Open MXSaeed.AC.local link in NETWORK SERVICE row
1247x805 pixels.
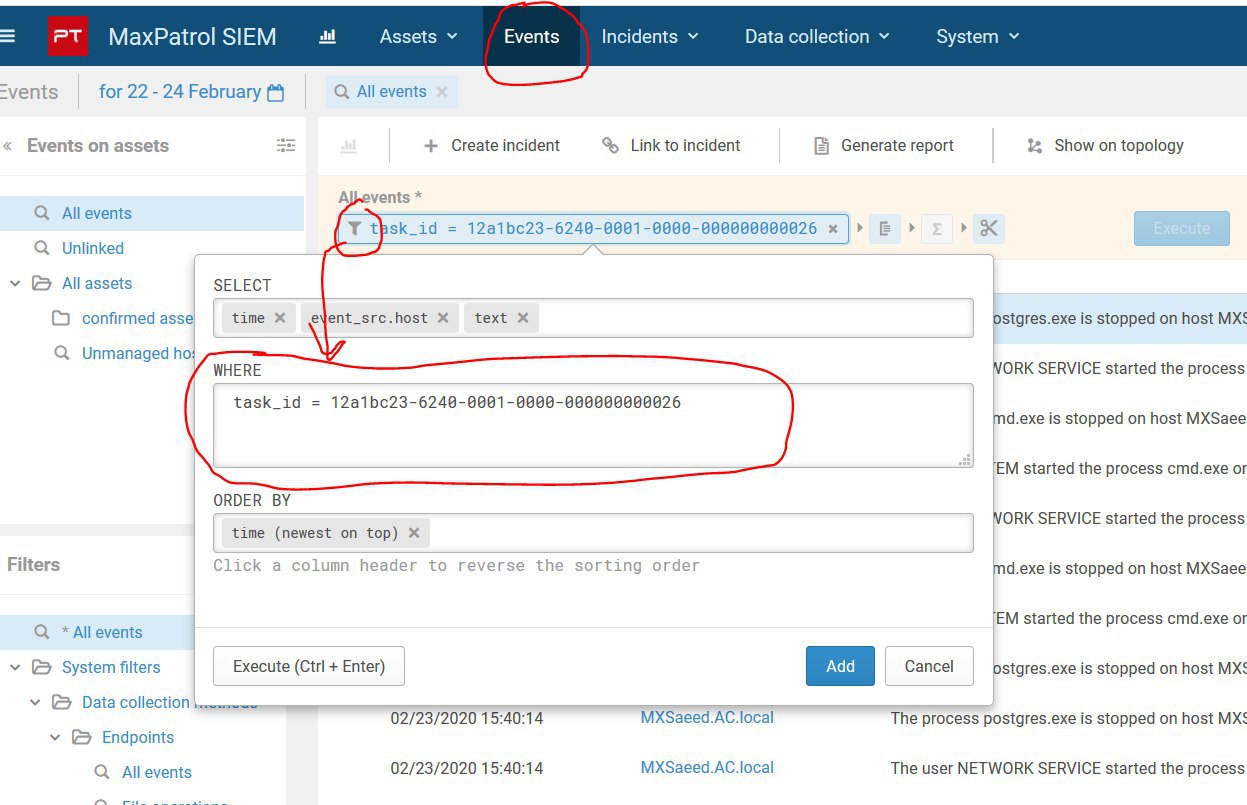point(707,767)
